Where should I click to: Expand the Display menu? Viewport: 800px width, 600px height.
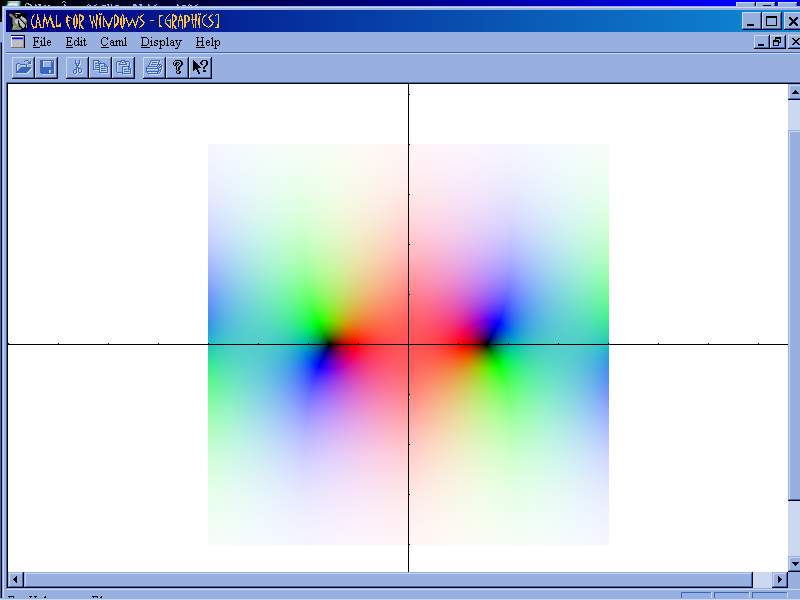point(161,42)
